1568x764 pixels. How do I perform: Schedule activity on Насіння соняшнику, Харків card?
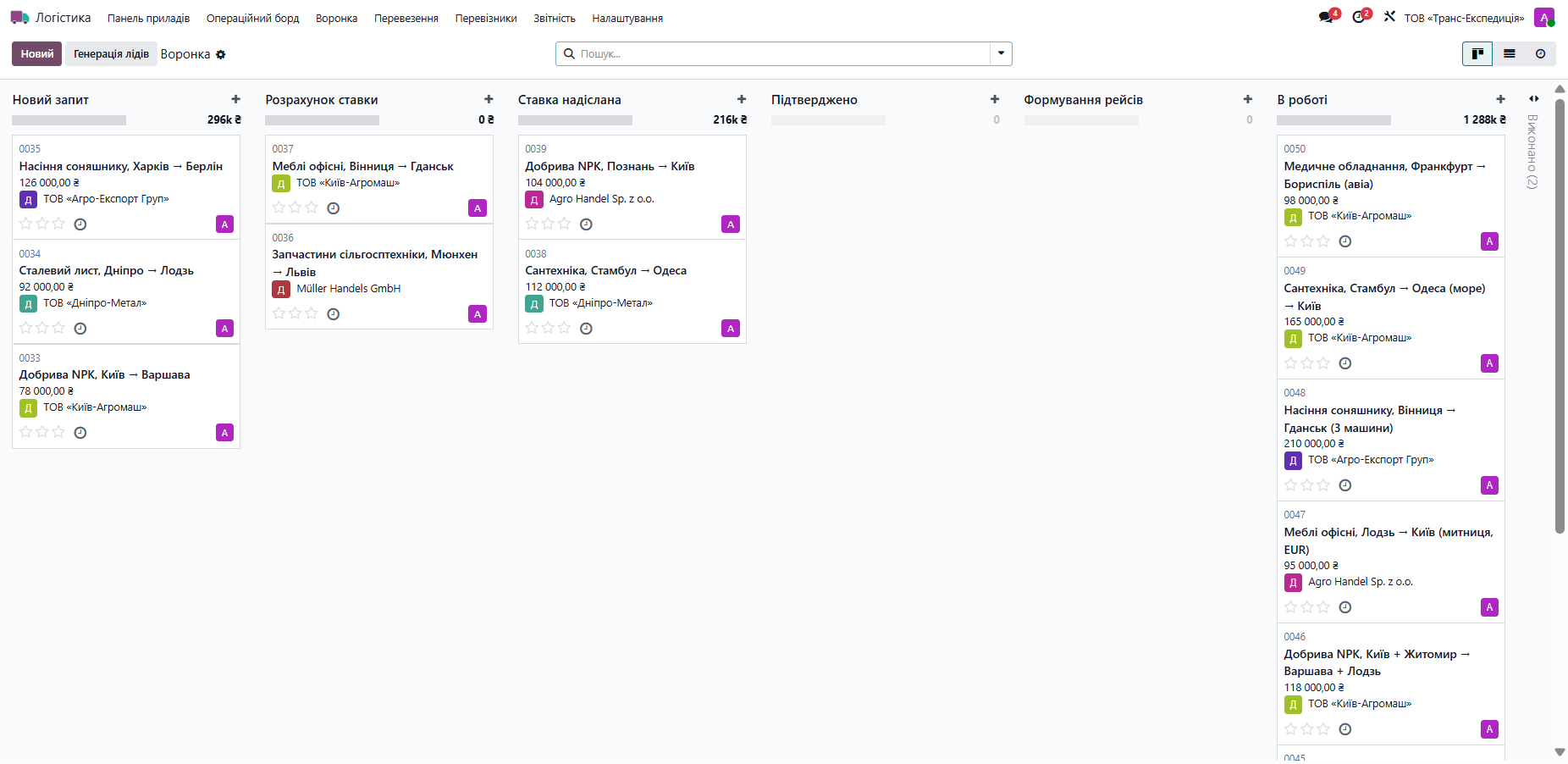point(80,224)
